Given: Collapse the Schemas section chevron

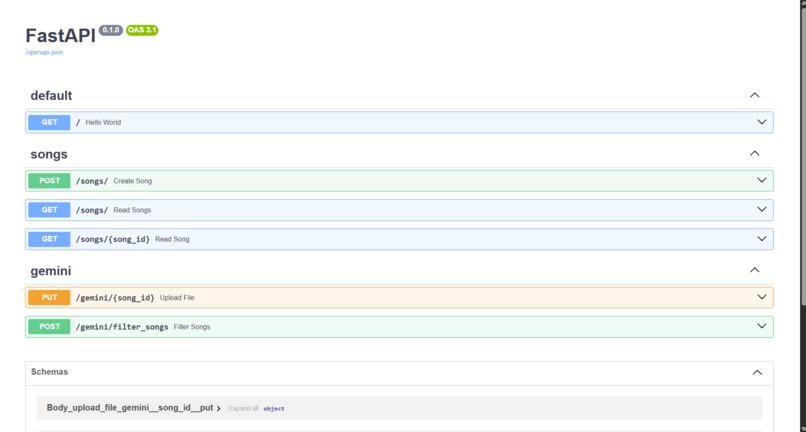Looking at the screenshot, I should (x=757, y=372).
